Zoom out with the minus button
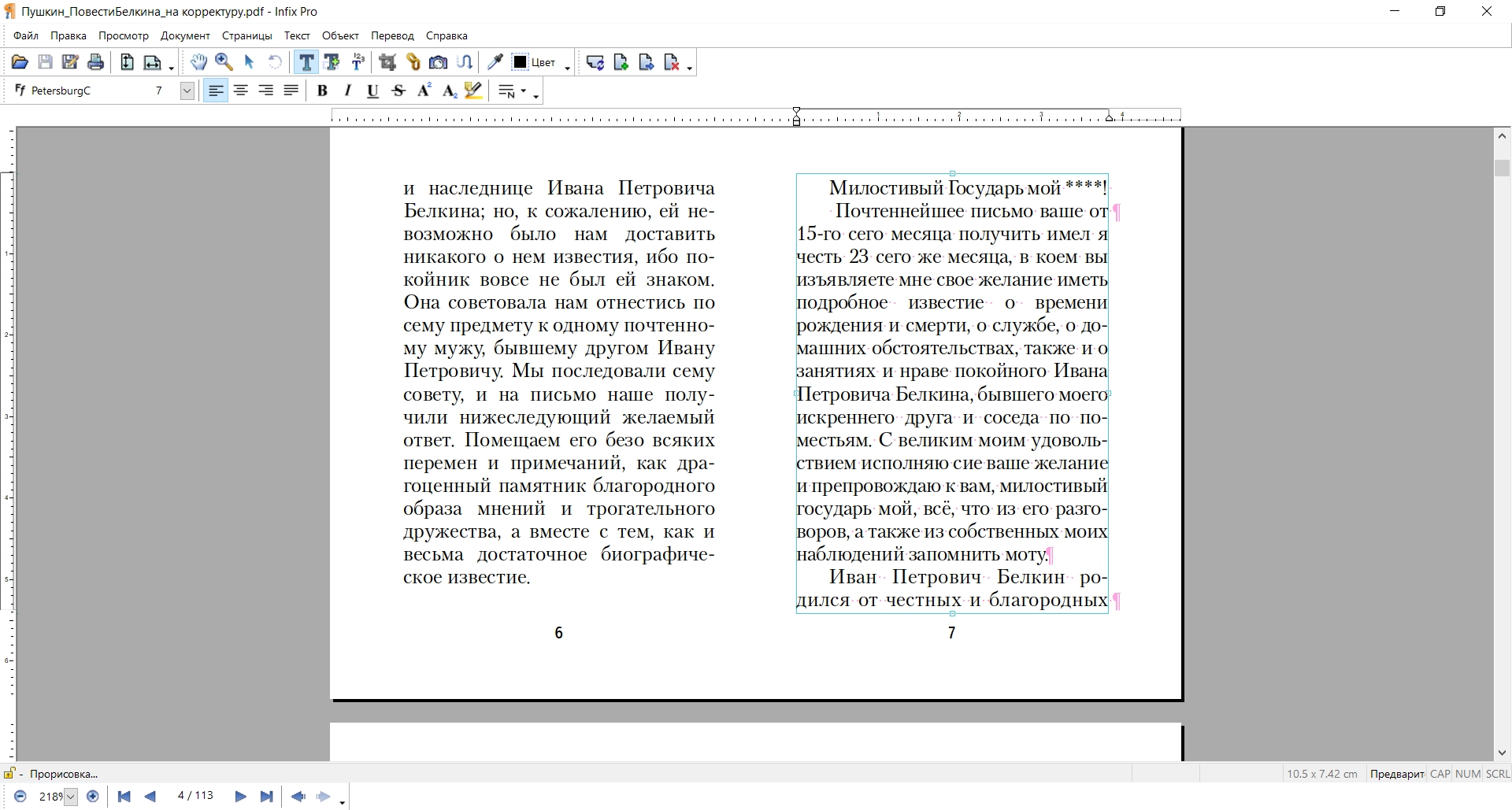This screenshot has width=1512, height=810. (x=20, y=797)
